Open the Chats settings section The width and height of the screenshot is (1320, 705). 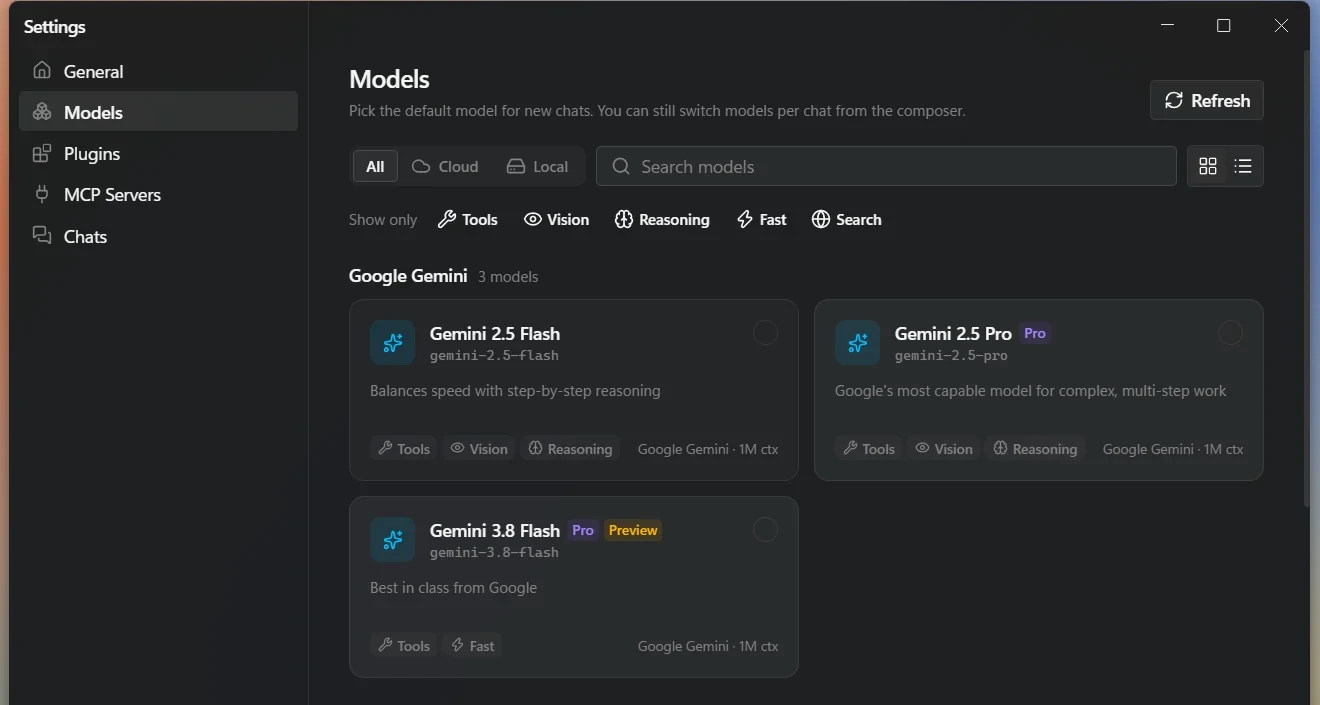pos(158,236)
